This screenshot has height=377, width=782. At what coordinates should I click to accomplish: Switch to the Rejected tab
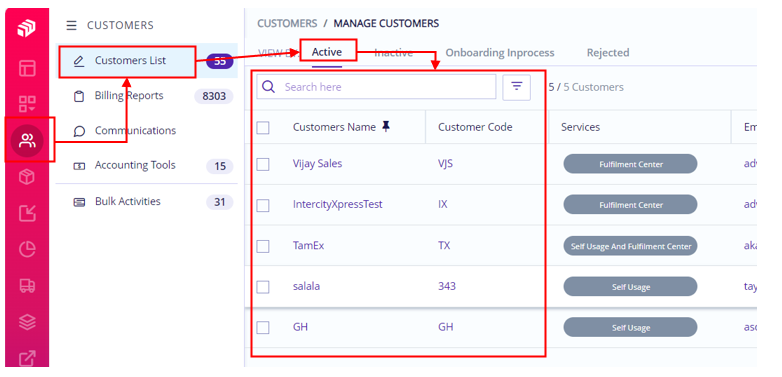(608, 52)
